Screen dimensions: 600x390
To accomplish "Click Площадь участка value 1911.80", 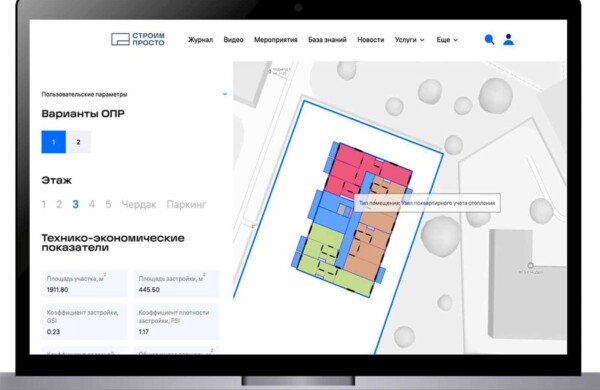I will (x=57, y=290).
